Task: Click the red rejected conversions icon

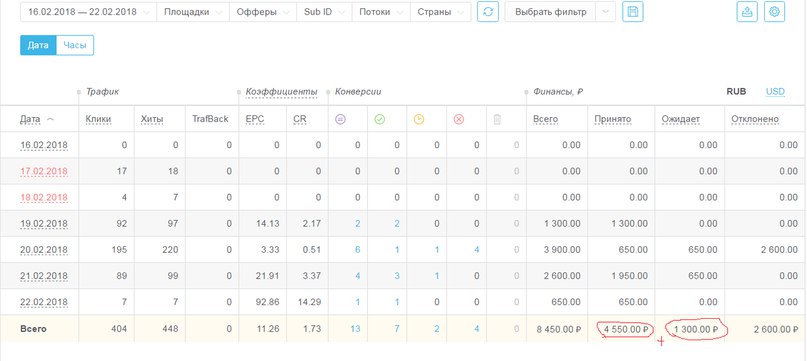Action: (x=459, y=119)
